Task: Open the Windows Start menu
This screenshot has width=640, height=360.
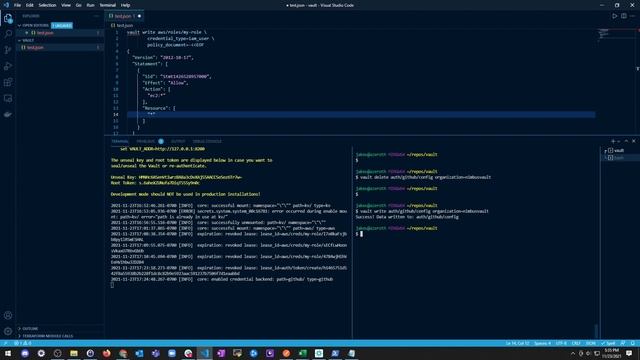Action: [x=8, y=353]
